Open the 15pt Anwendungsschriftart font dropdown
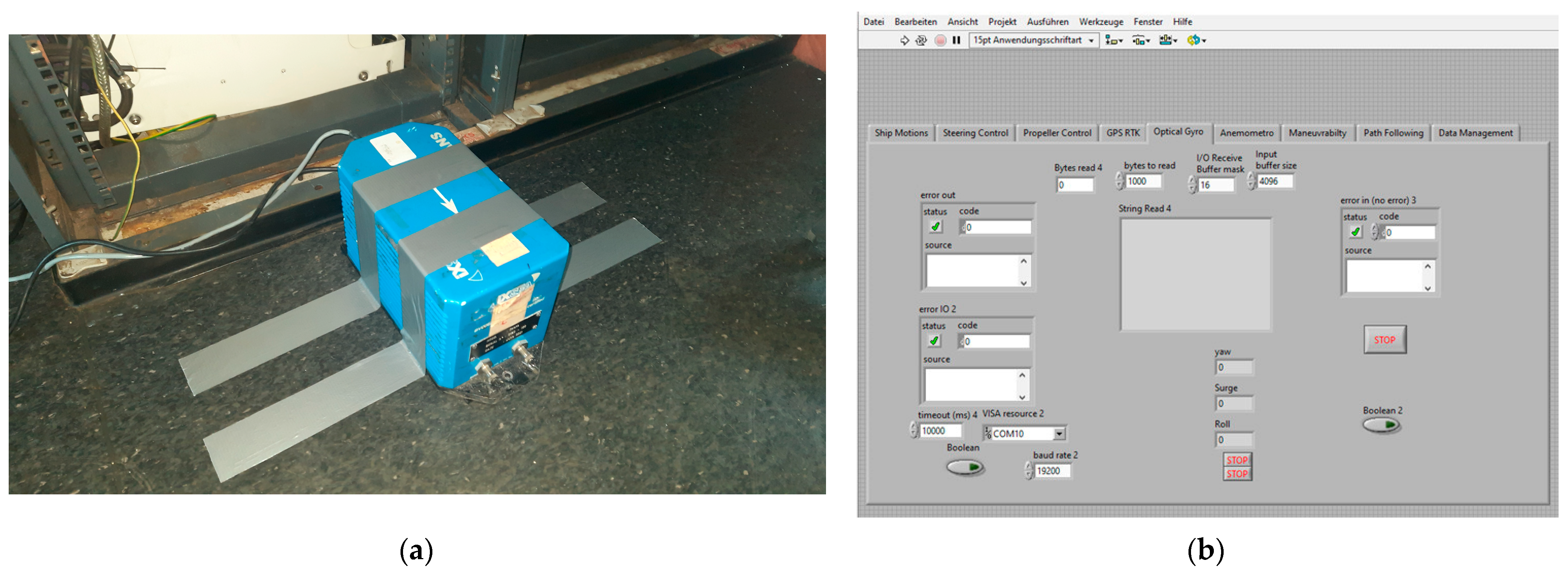The width and height of the screenshot is (1568, 574). 1034,40
